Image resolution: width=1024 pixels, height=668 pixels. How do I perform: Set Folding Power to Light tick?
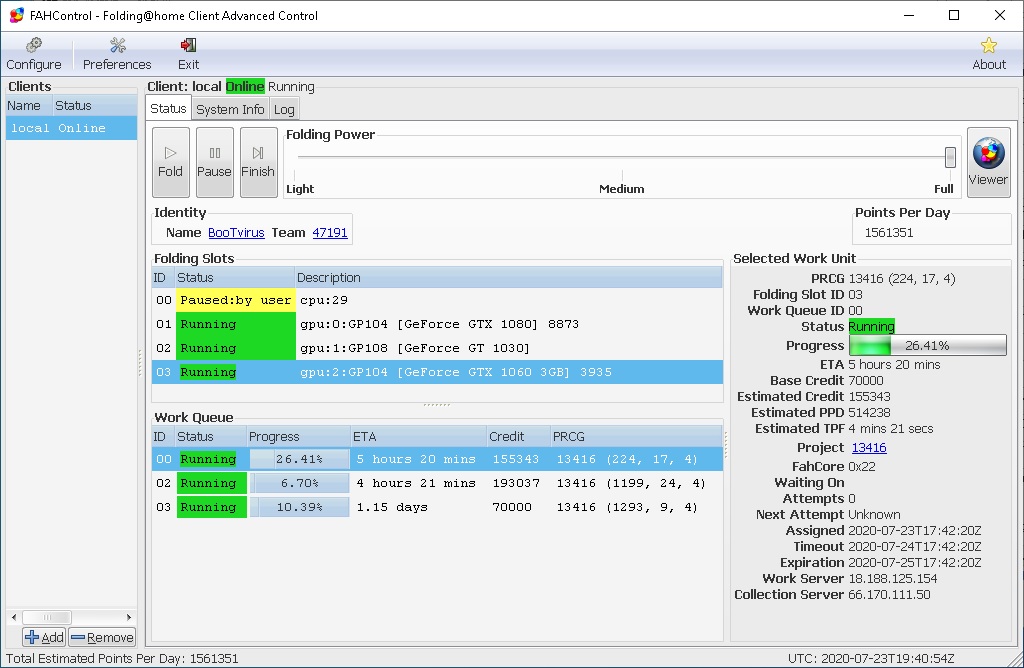[295, 174]
